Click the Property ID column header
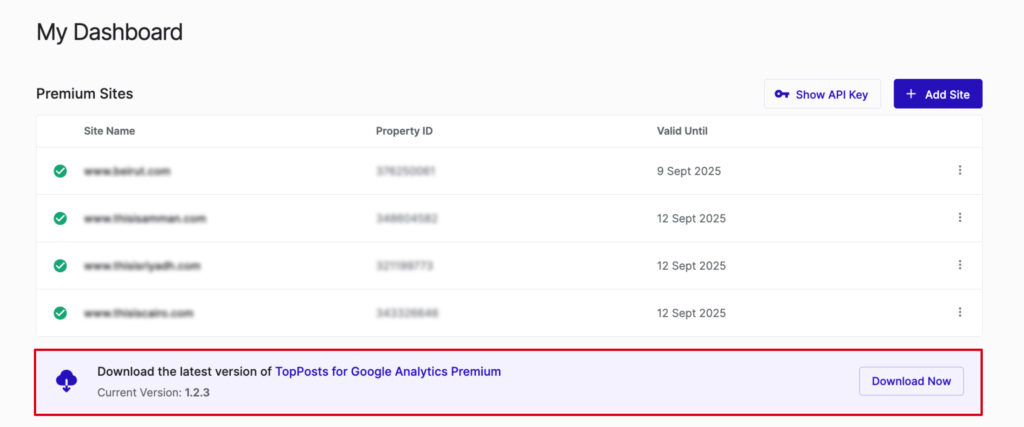This screenshot has width=1024, height=427. pyautogui.click(x=404, y=131)
